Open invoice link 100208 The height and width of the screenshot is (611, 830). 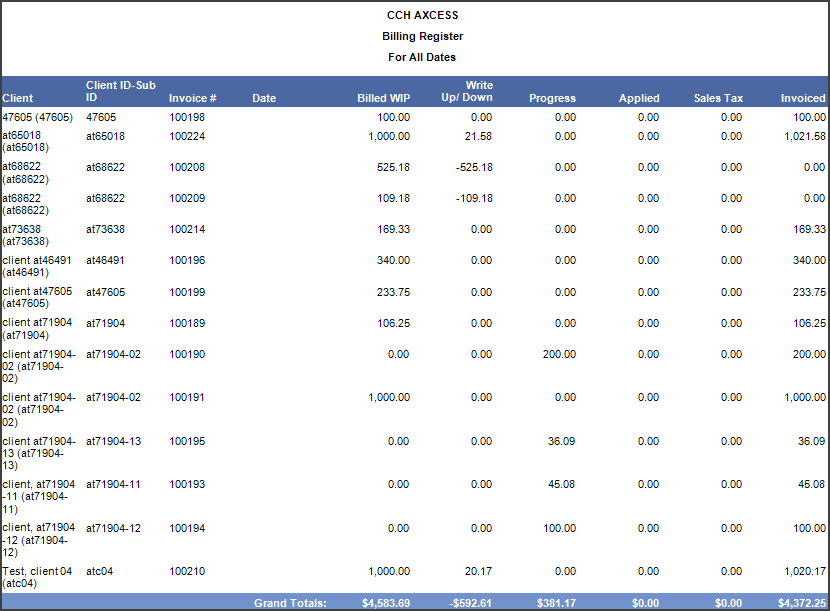pos(186,167)
